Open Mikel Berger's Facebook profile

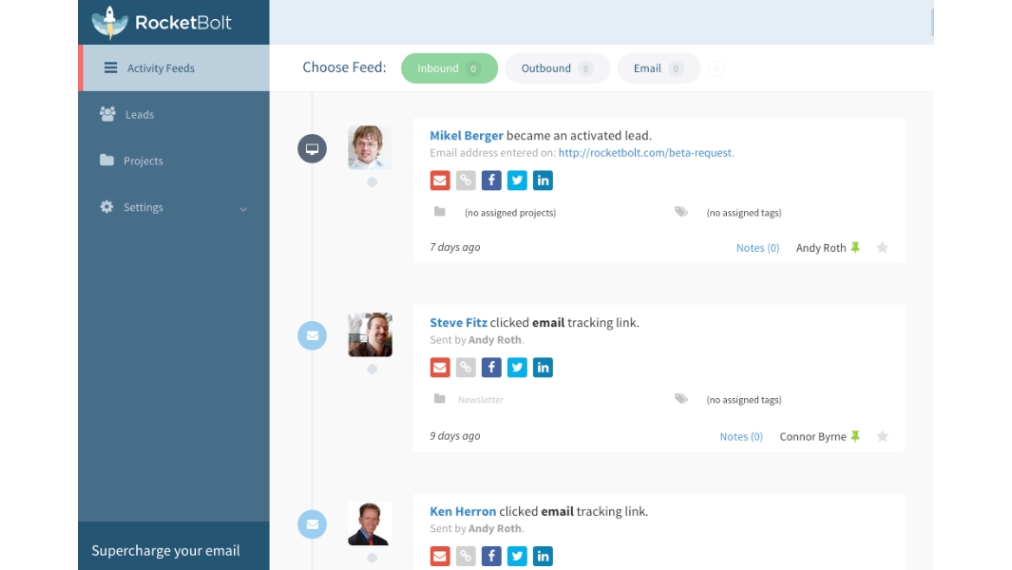491,180
